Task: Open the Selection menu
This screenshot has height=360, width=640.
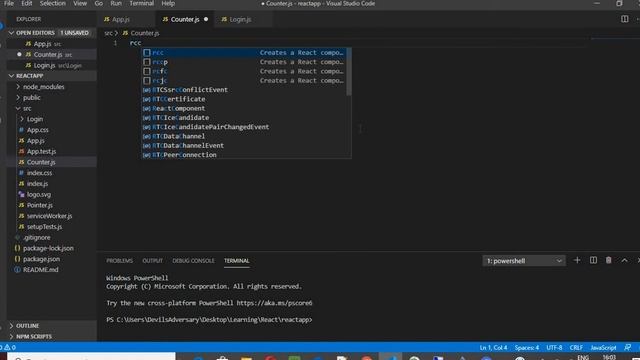Action: pos(52,3)
